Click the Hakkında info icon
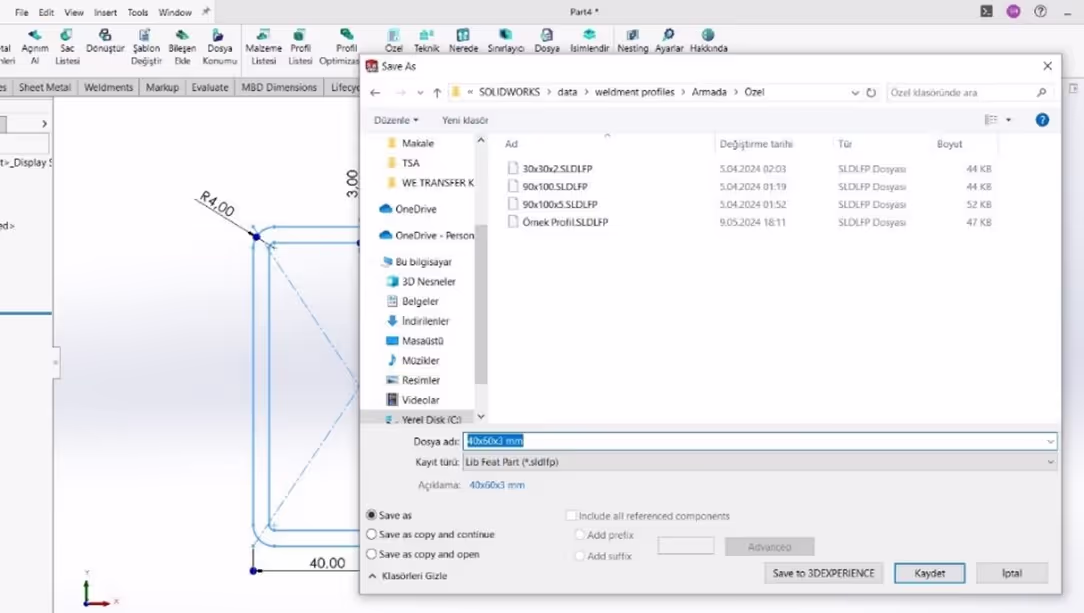This screenshot has height=613, width=1084. [x=709, y=41]
